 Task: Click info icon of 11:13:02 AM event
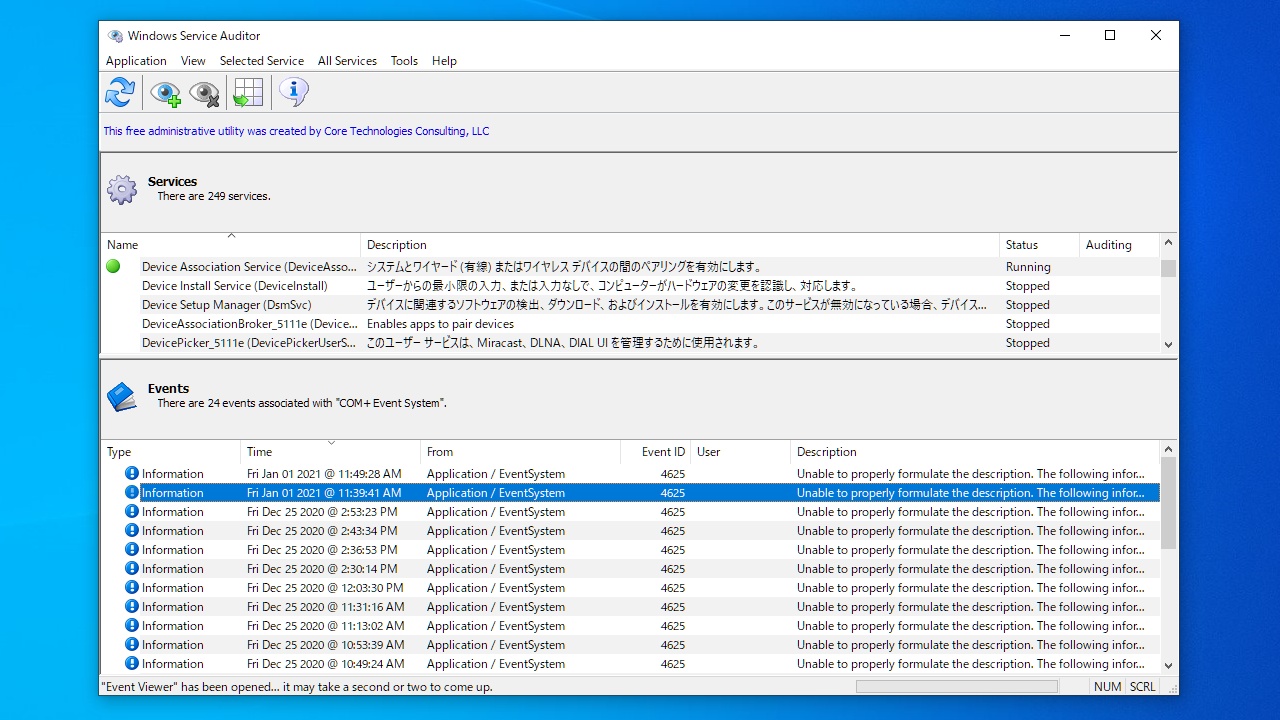[x=132, y=626]
